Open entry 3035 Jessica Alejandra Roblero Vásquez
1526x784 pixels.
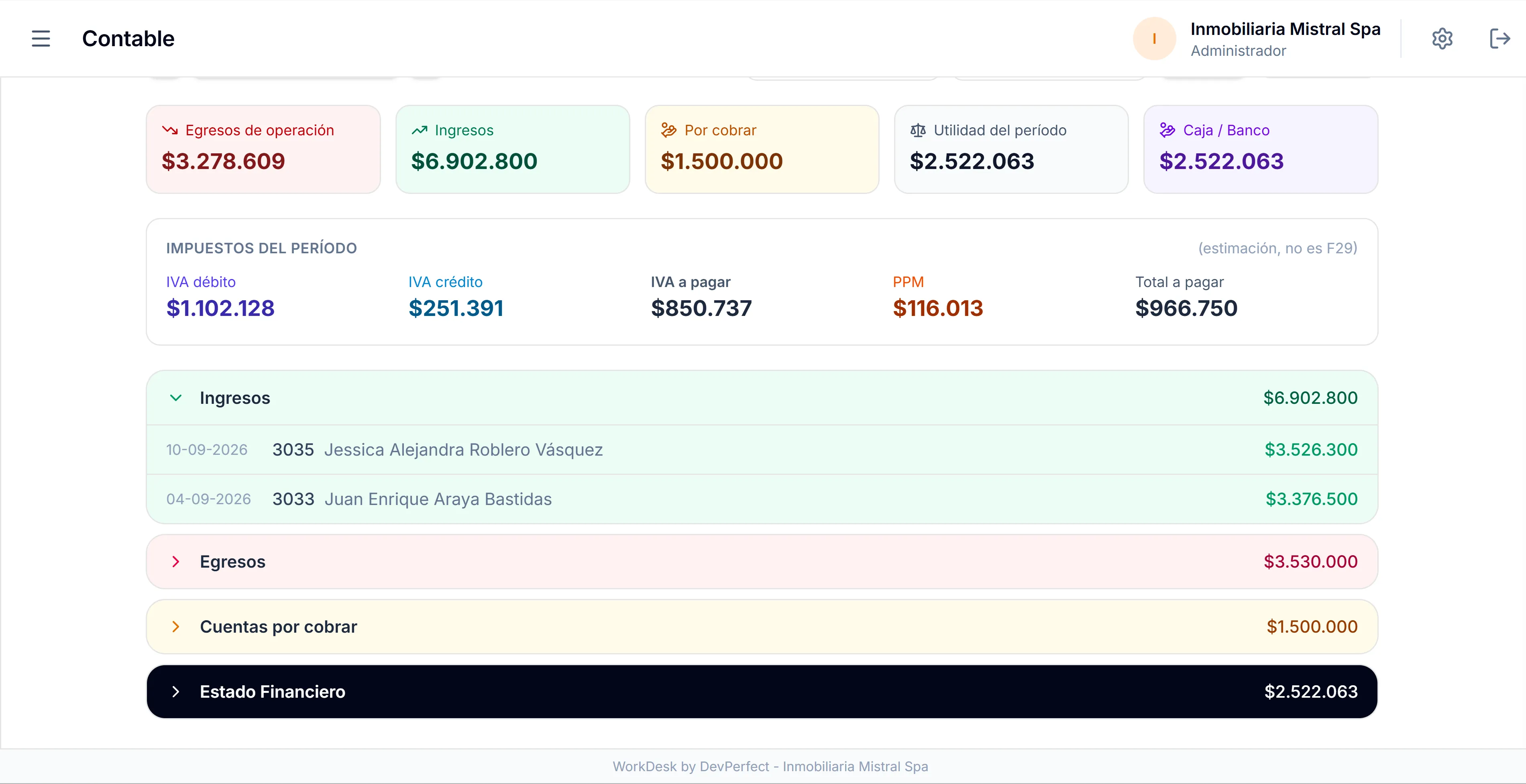pos(762,450)
